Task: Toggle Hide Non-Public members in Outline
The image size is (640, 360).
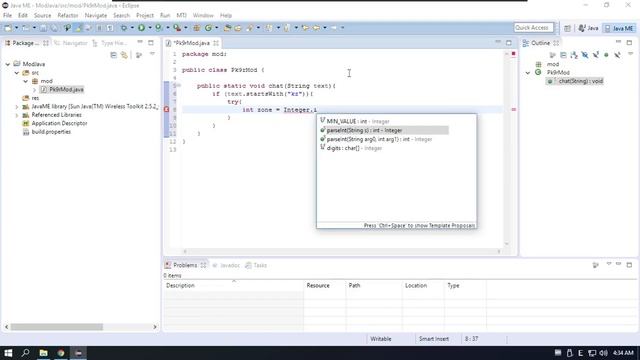Action: (x=606, y=55)
